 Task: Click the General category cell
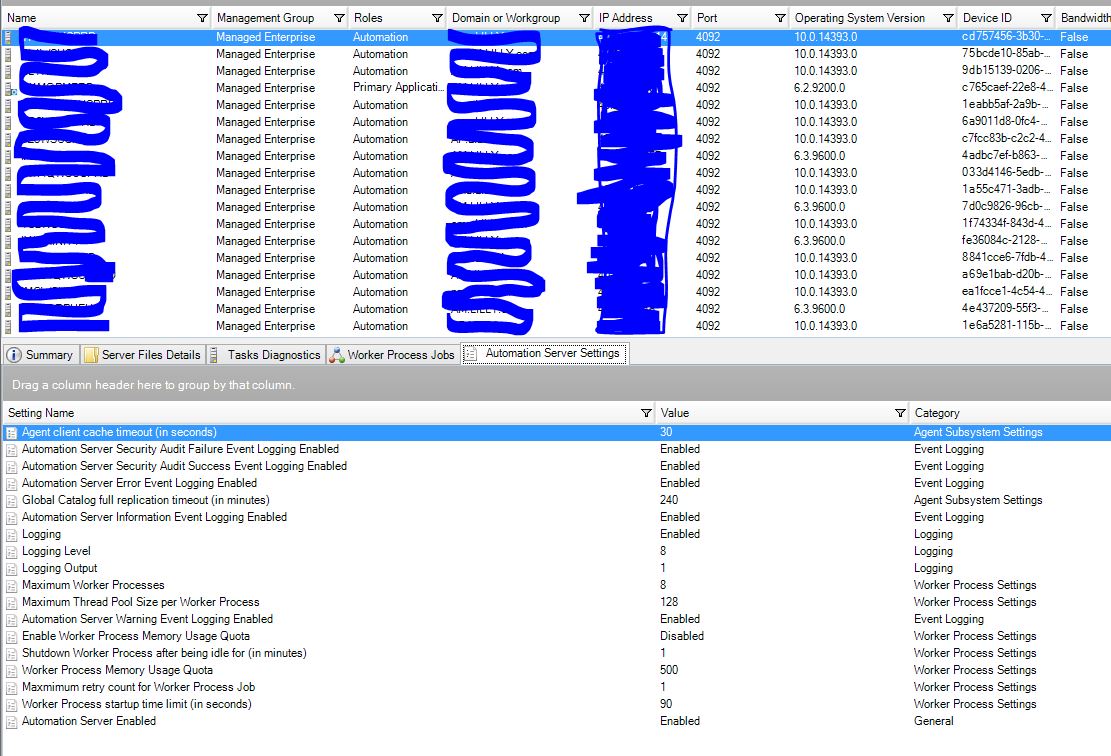click(x=934, y=721)
